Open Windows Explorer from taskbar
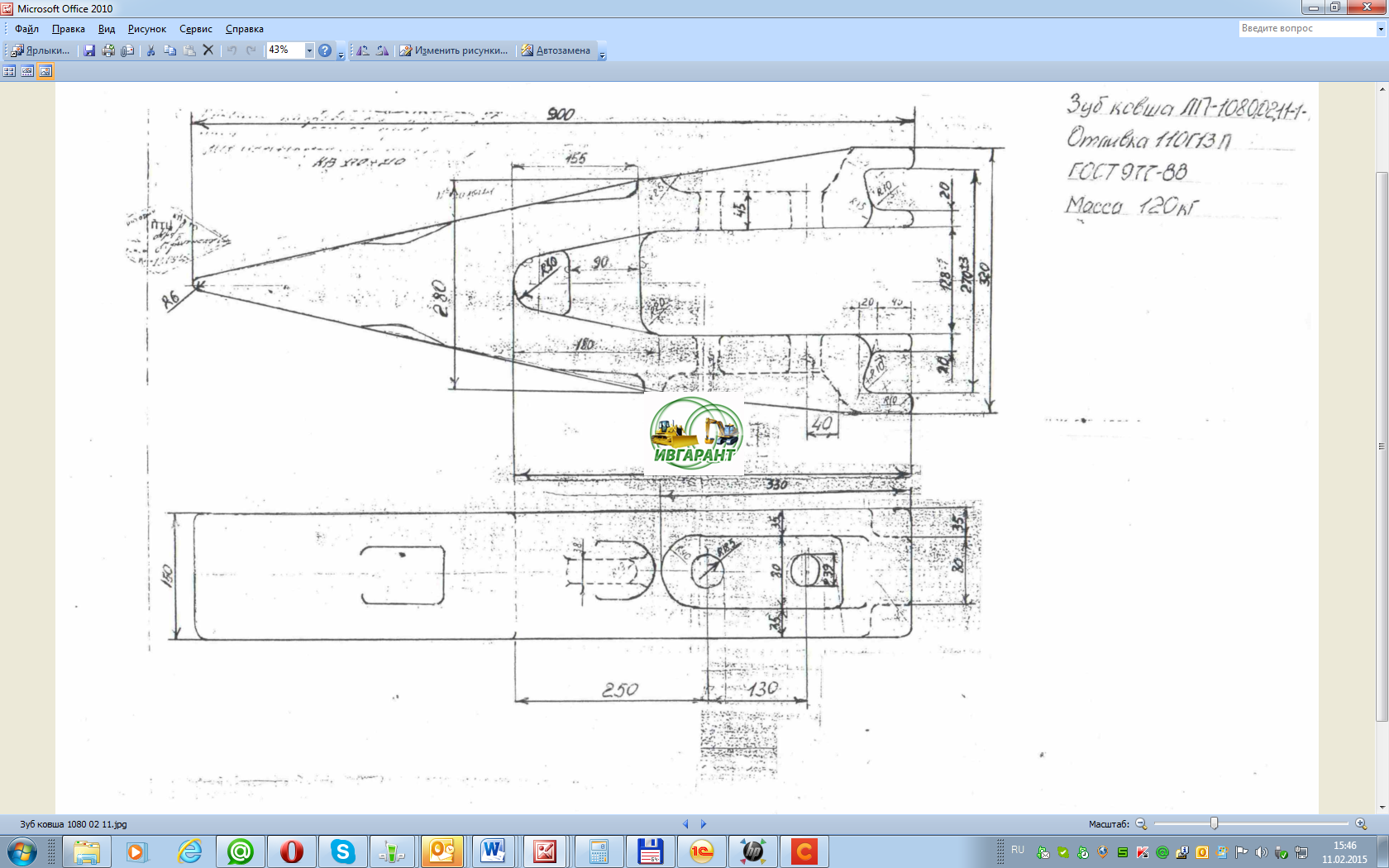 (87, 851)
